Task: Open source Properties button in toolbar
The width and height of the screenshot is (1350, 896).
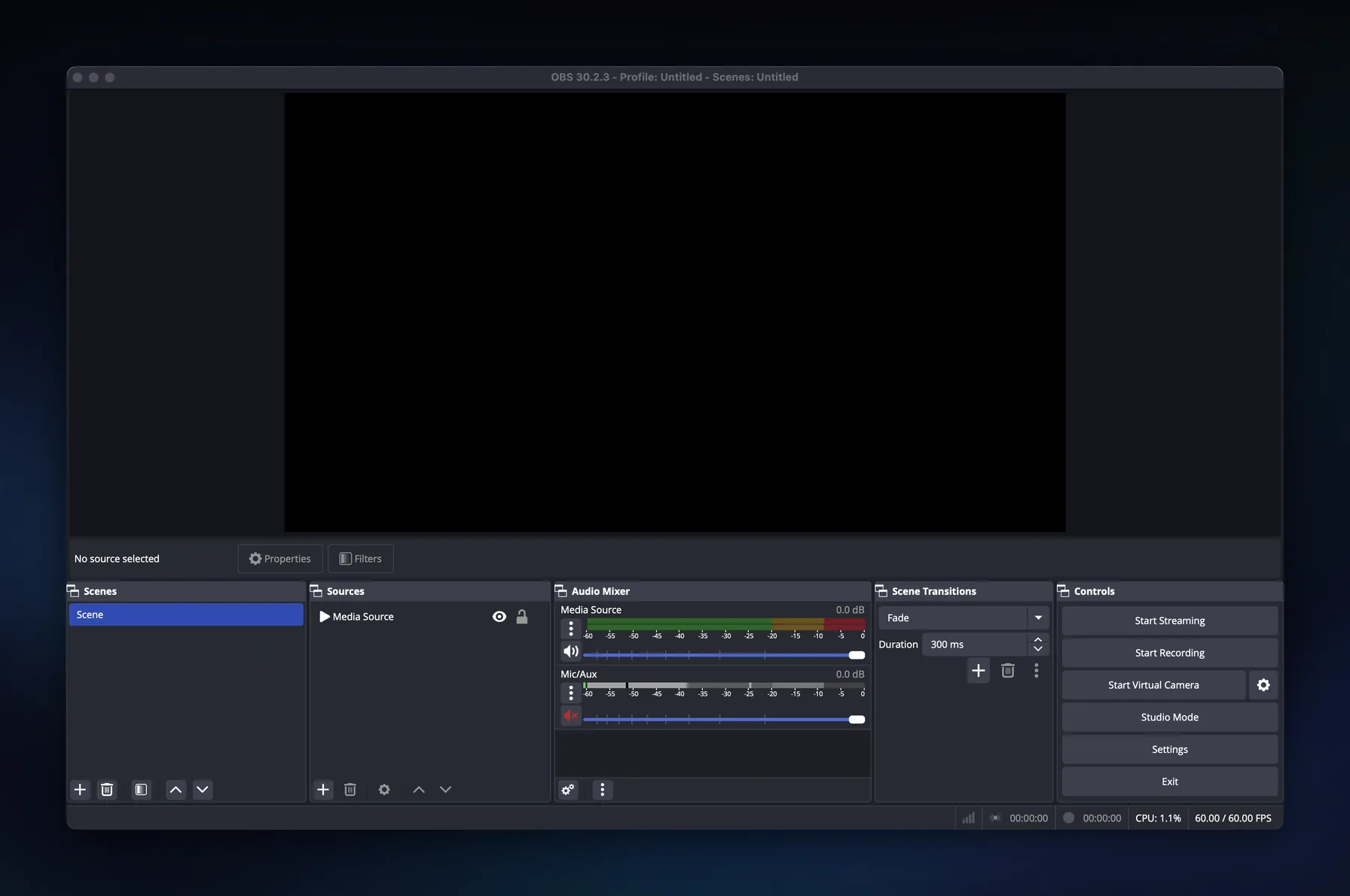Action: pos(280,559)
